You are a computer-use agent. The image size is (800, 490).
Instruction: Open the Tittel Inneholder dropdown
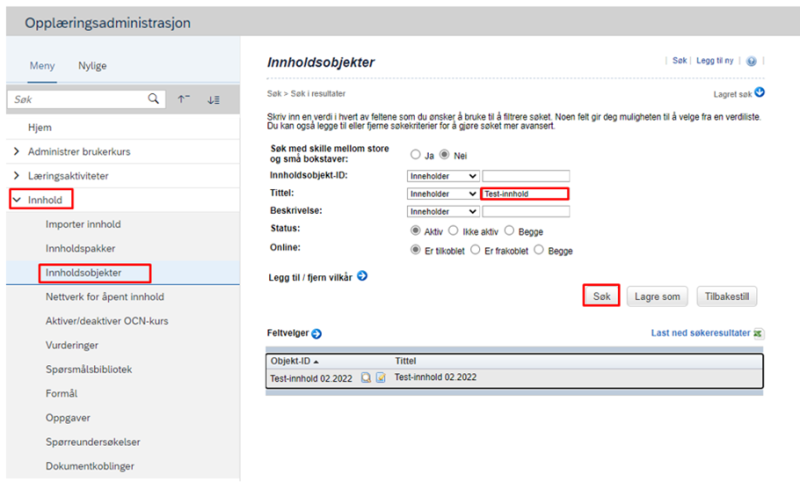(x=443, y=194)
